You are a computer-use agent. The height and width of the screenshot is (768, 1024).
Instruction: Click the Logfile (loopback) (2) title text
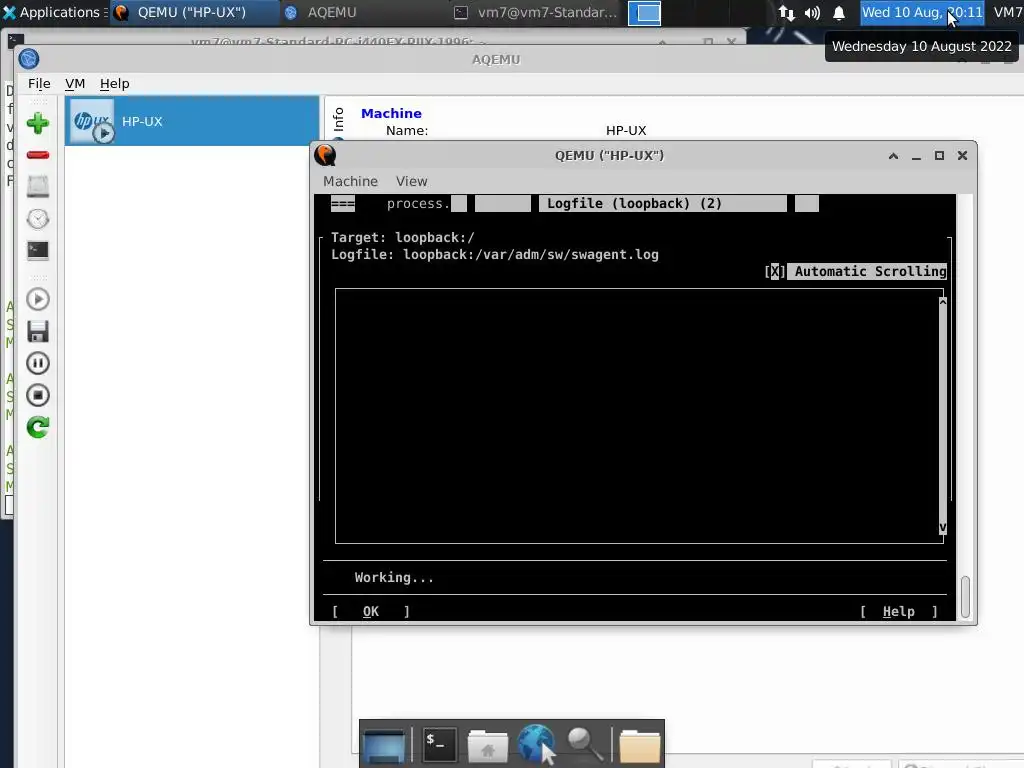pyautogui.click(x=634, y=204)
